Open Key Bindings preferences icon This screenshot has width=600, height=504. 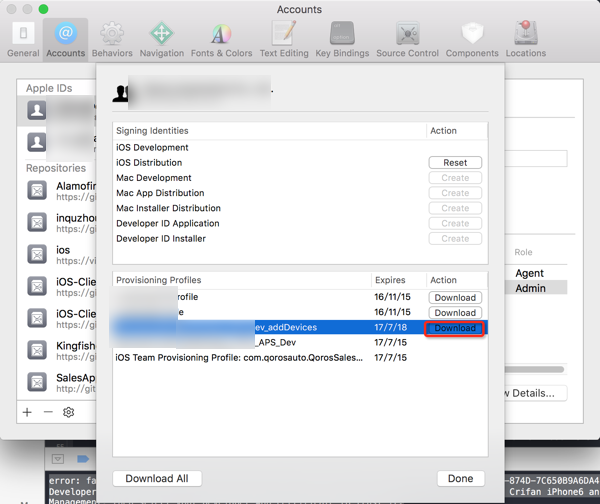point(342,40)
